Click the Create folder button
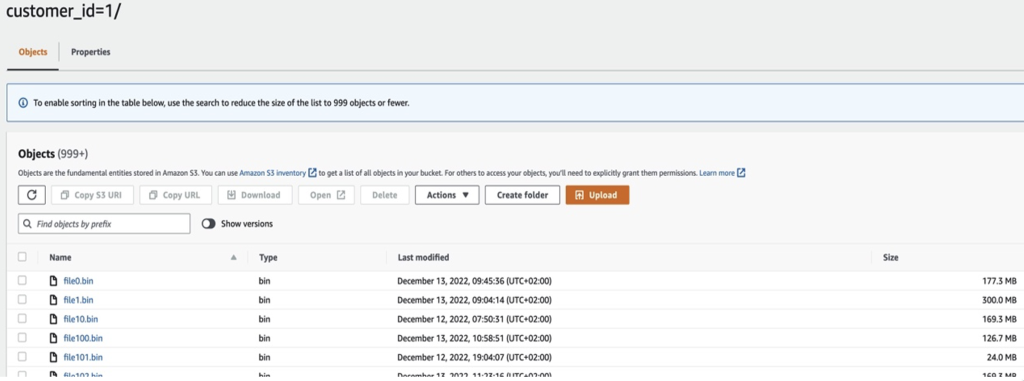1024x381 pixels. 522,195
